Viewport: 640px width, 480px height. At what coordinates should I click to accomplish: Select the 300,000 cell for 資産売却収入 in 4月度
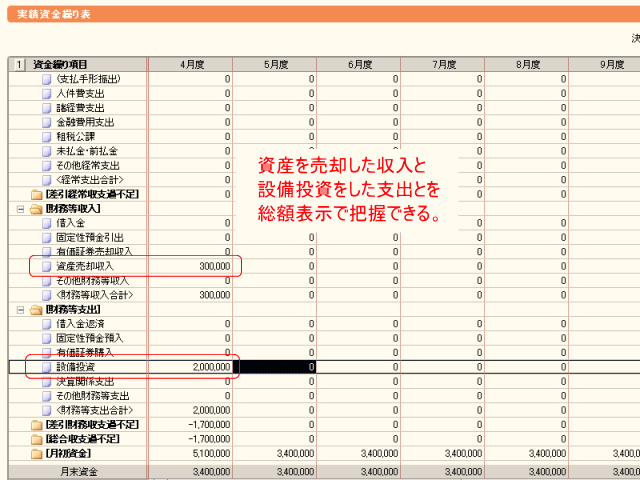coord(191,267)
